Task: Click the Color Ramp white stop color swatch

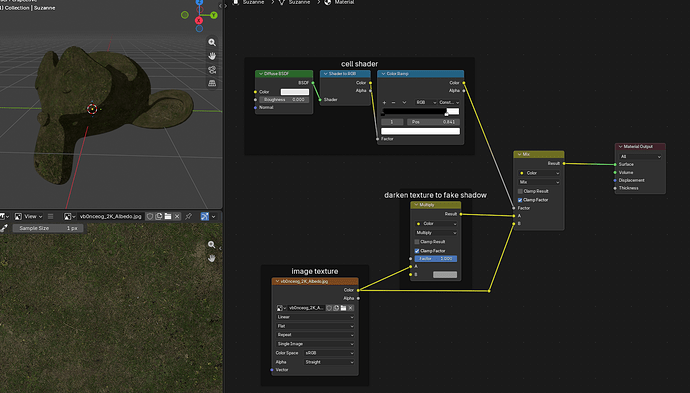Action: tap(420, 131)
